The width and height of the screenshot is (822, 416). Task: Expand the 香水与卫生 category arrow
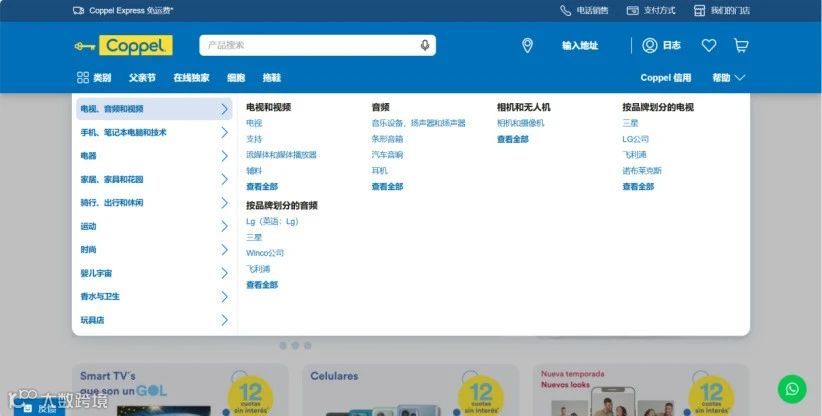coord(224,297)
